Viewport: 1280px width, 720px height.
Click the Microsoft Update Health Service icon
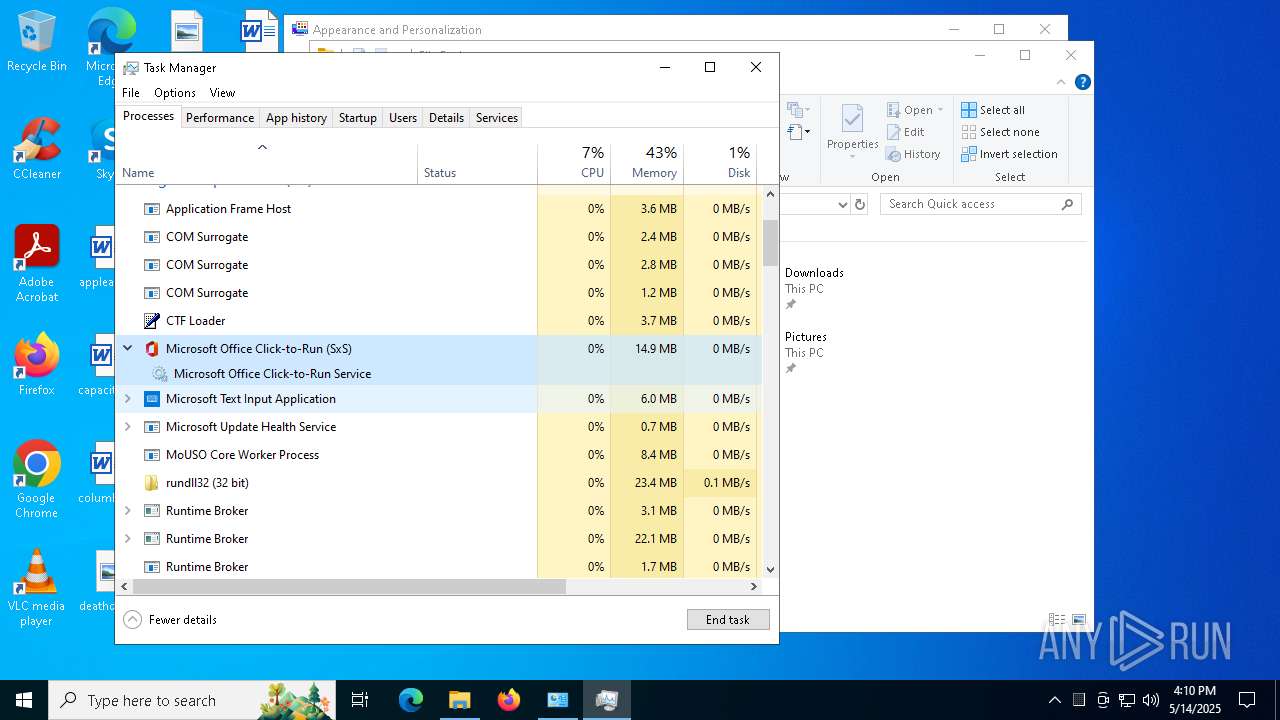pyautogui.click(x=152, y=427)
